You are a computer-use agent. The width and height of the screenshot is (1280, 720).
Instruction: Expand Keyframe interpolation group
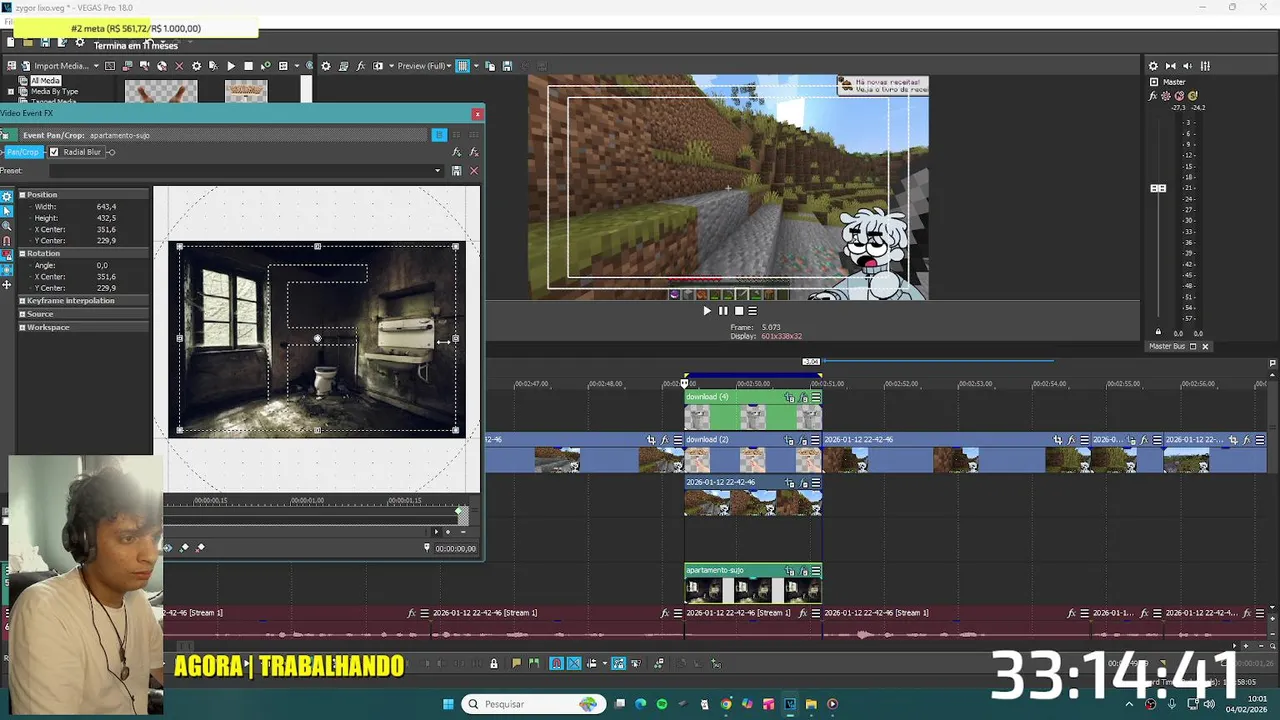click(x=22, y=300)
